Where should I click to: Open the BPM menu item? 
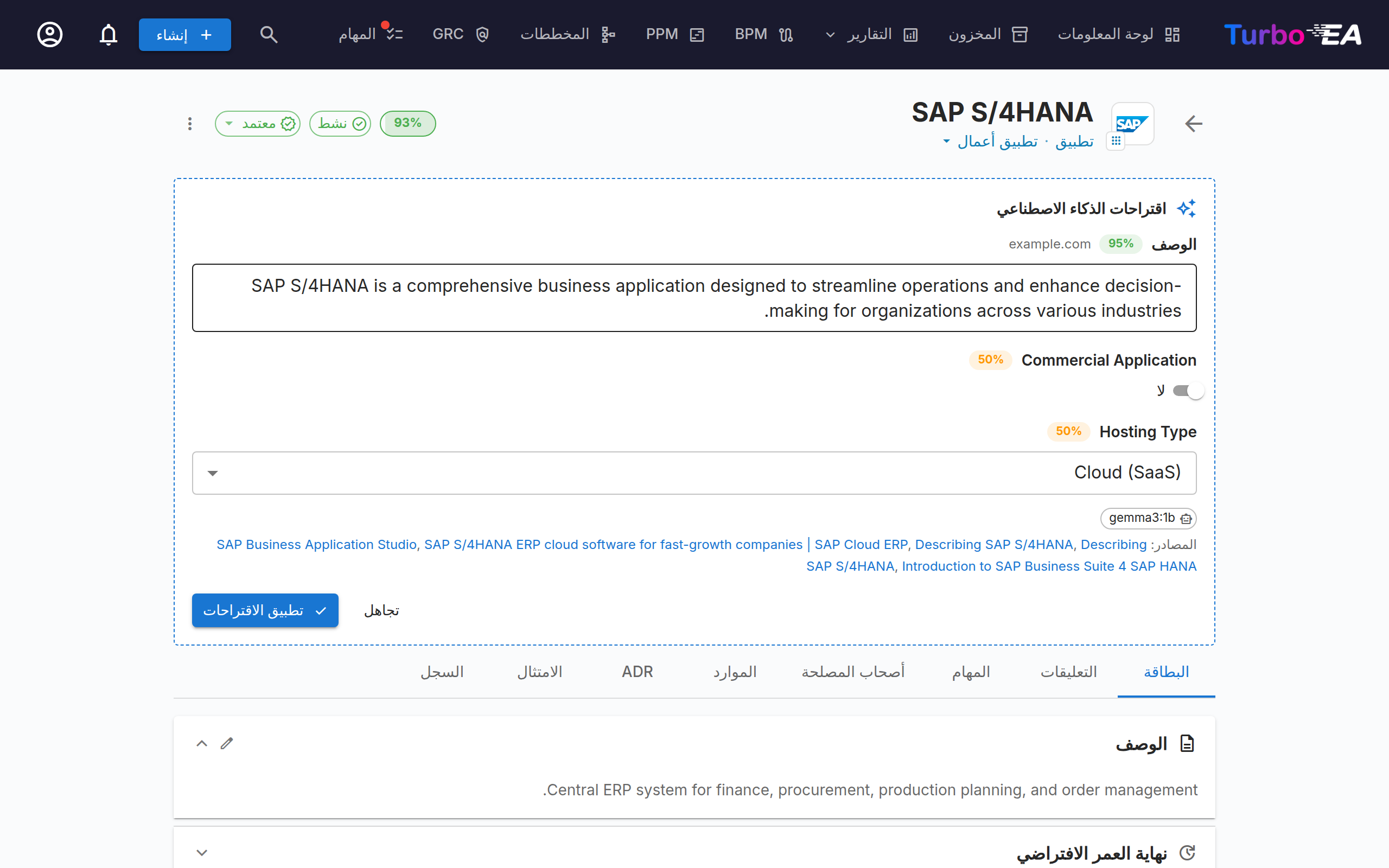coord(764,34)
